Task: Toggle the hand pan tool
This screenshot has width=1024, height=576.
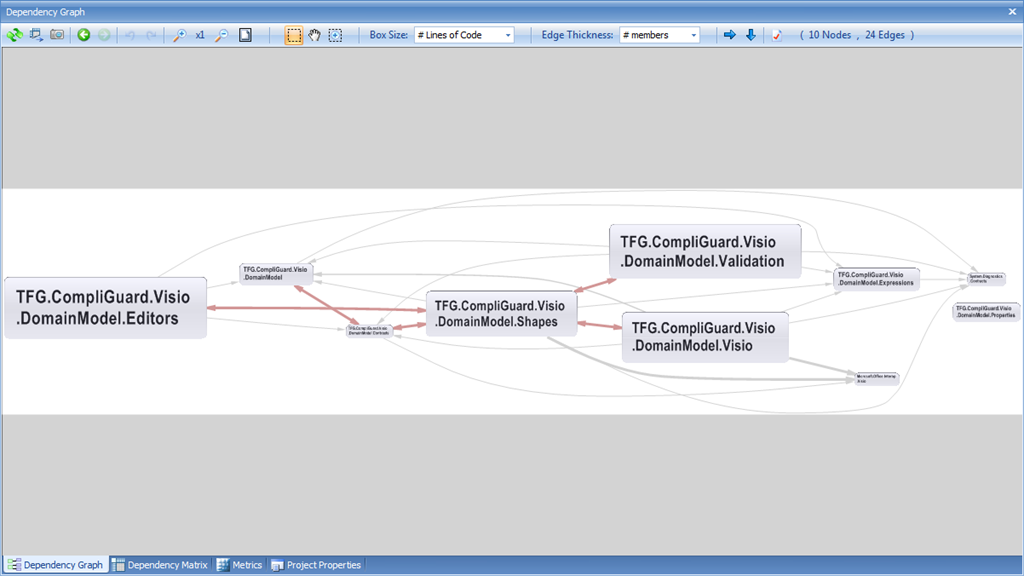Action: (x=315, y=35)
